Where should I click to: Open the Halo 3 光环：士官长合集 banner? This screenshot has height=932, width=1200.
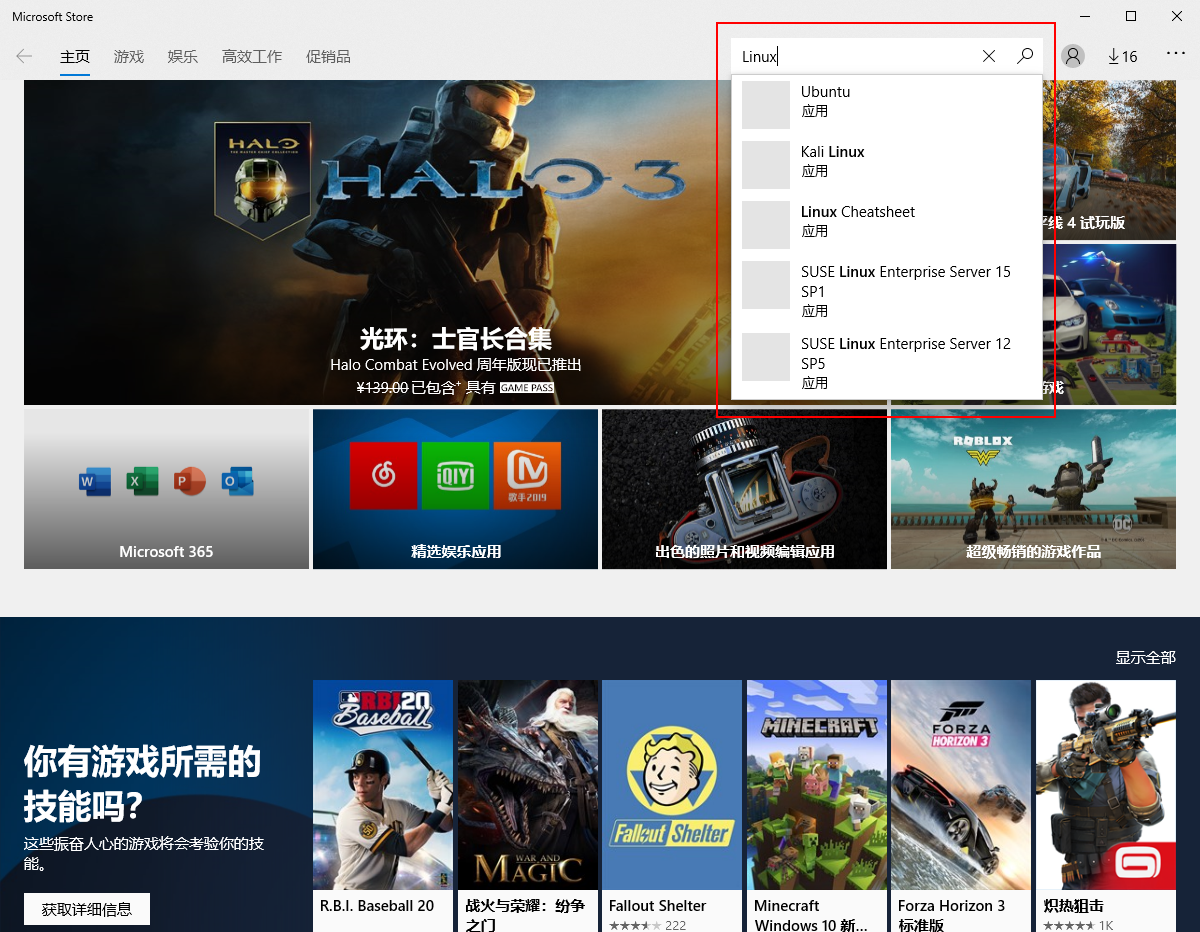[377, 242]
